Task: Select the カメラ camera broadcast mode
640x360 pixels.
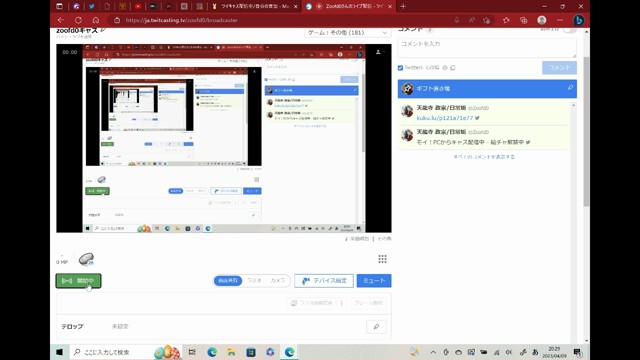Action: [x=278, y=281]
